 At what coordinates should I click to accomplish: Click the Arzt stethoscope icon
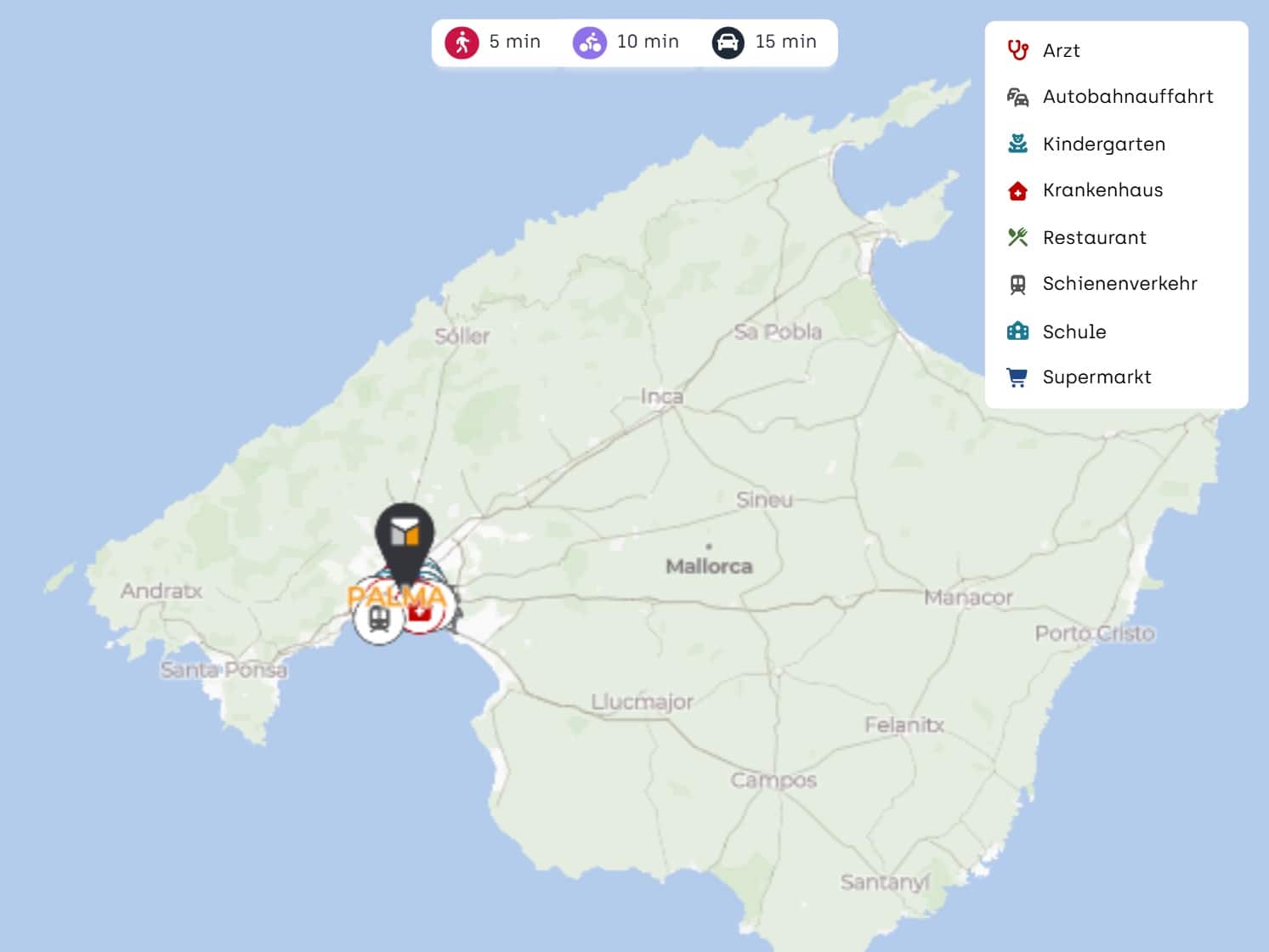pos(1017,50)
